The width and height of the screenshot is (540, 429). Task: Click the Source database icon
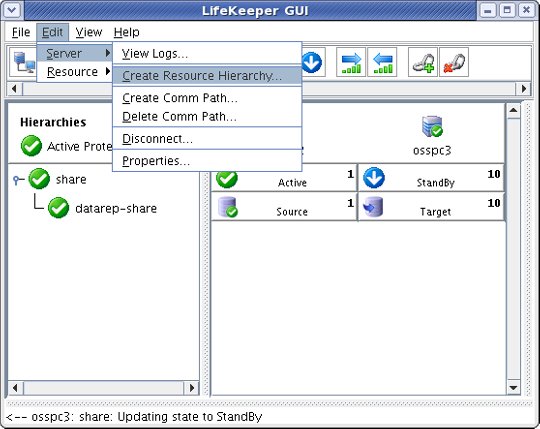[x=228, y=207]
